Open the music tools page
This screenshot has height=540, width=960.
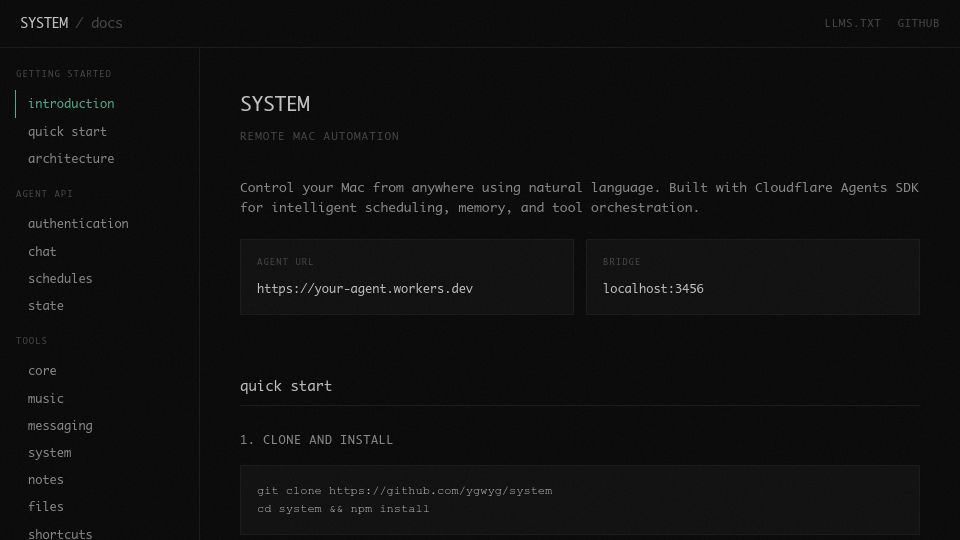click(46, 399)
